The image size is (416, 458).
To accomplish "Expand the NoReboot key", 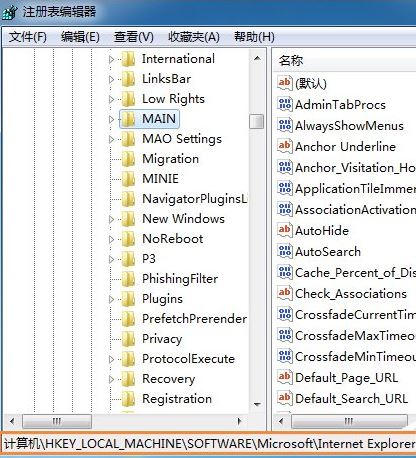I will tap(111, 239).
